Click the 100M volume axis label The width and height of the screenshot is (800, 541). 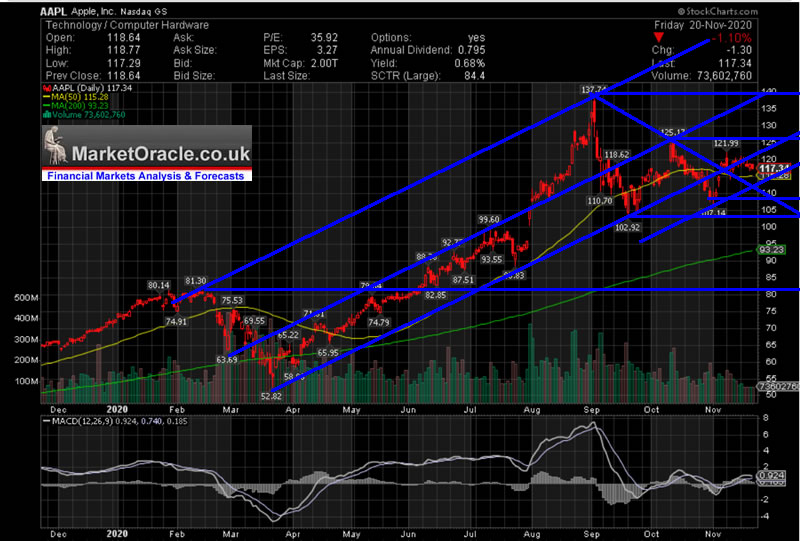click(x=28, y=381)
